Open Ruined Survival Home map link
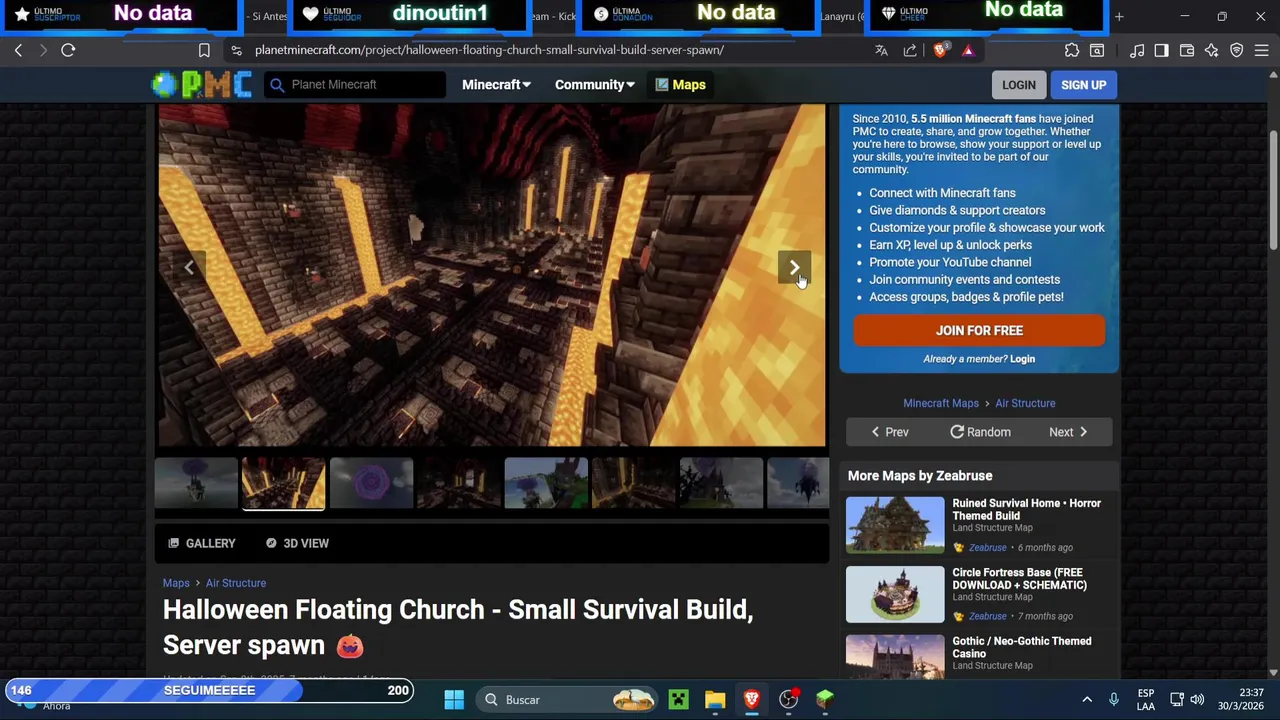Screen dimensions: 1280x720 pos(1026,509)
